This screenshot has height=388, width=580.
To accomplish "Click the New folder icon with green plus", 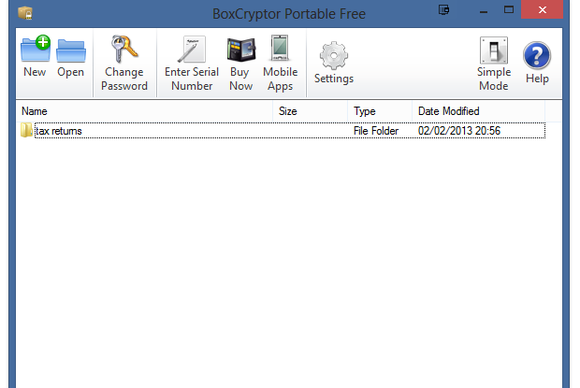I will [x=35, y=49].
